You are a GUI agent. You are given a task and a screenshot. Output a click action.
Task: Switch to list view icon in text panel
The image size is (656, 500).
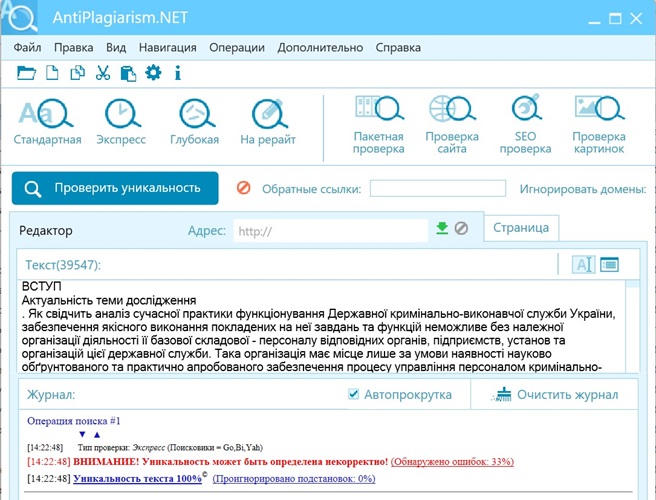610,264
